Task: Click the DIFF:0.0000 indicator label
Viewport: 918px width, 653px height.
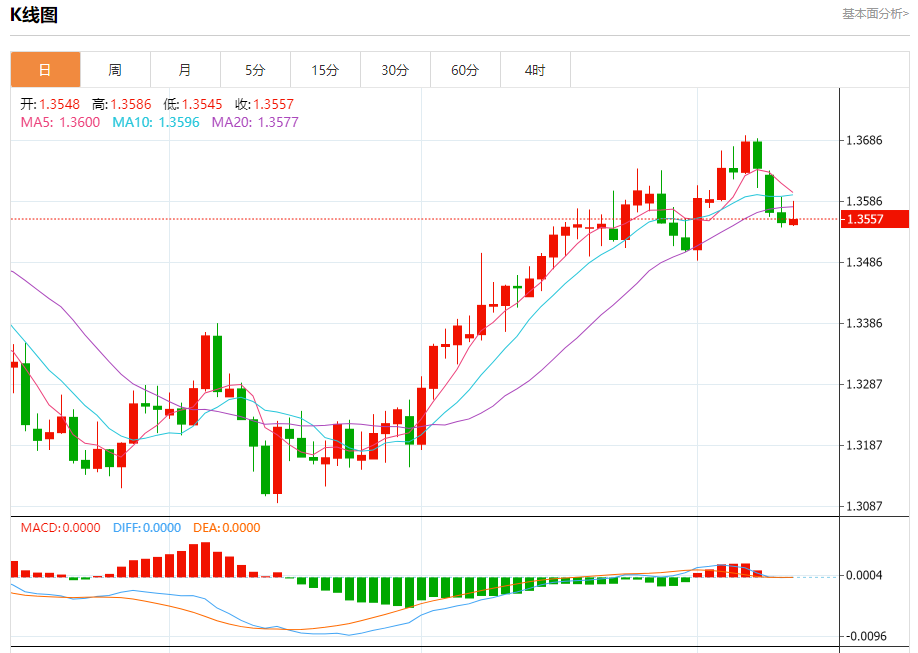Action: (x=147, y=528)
